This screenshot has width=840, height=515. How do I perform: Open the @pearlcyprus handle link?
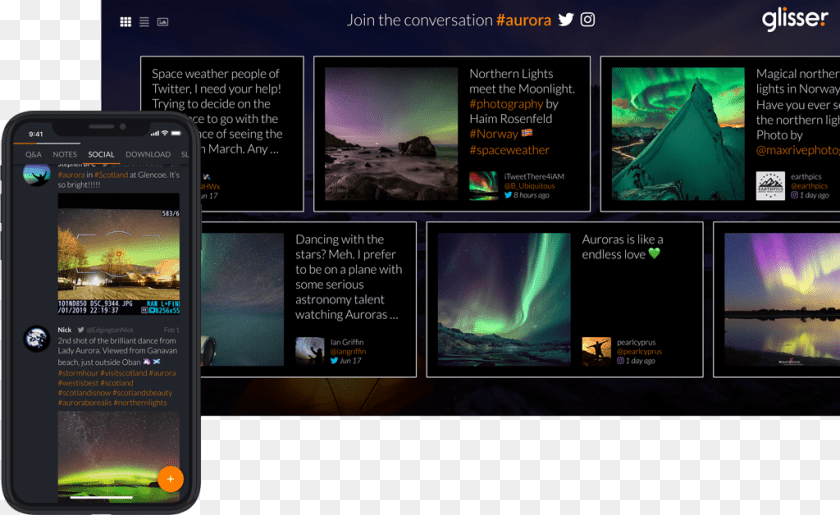[x=639, y=352]
